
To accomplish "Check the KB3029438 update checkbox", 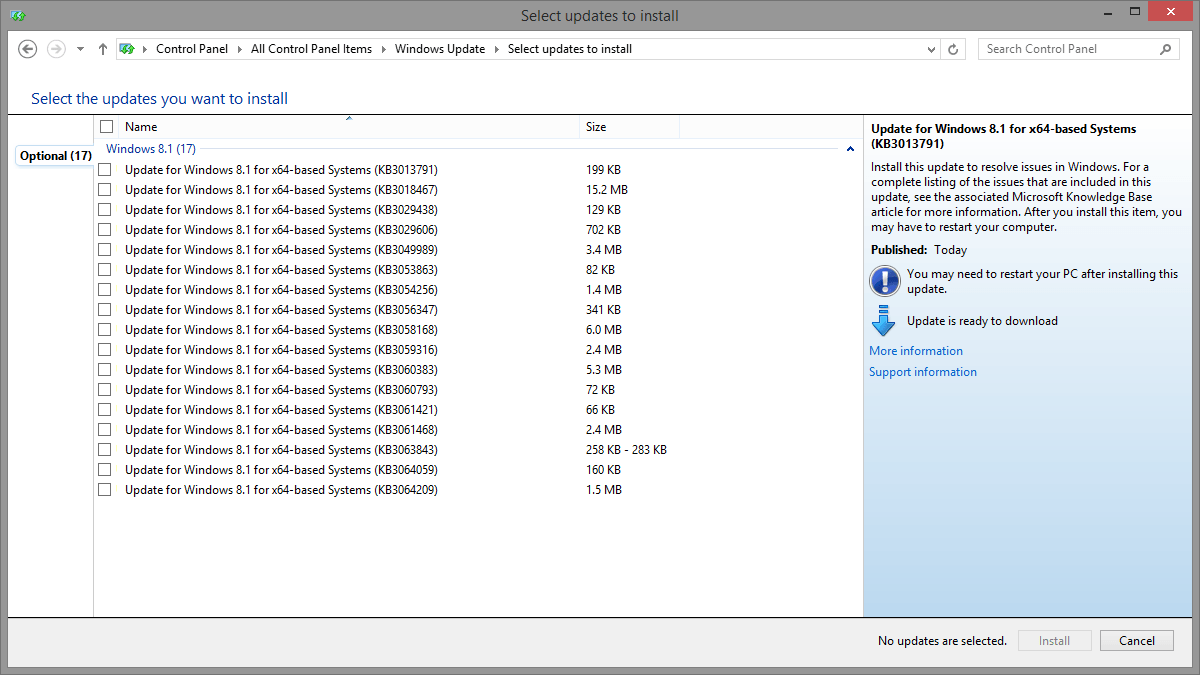I will point(105,210).
